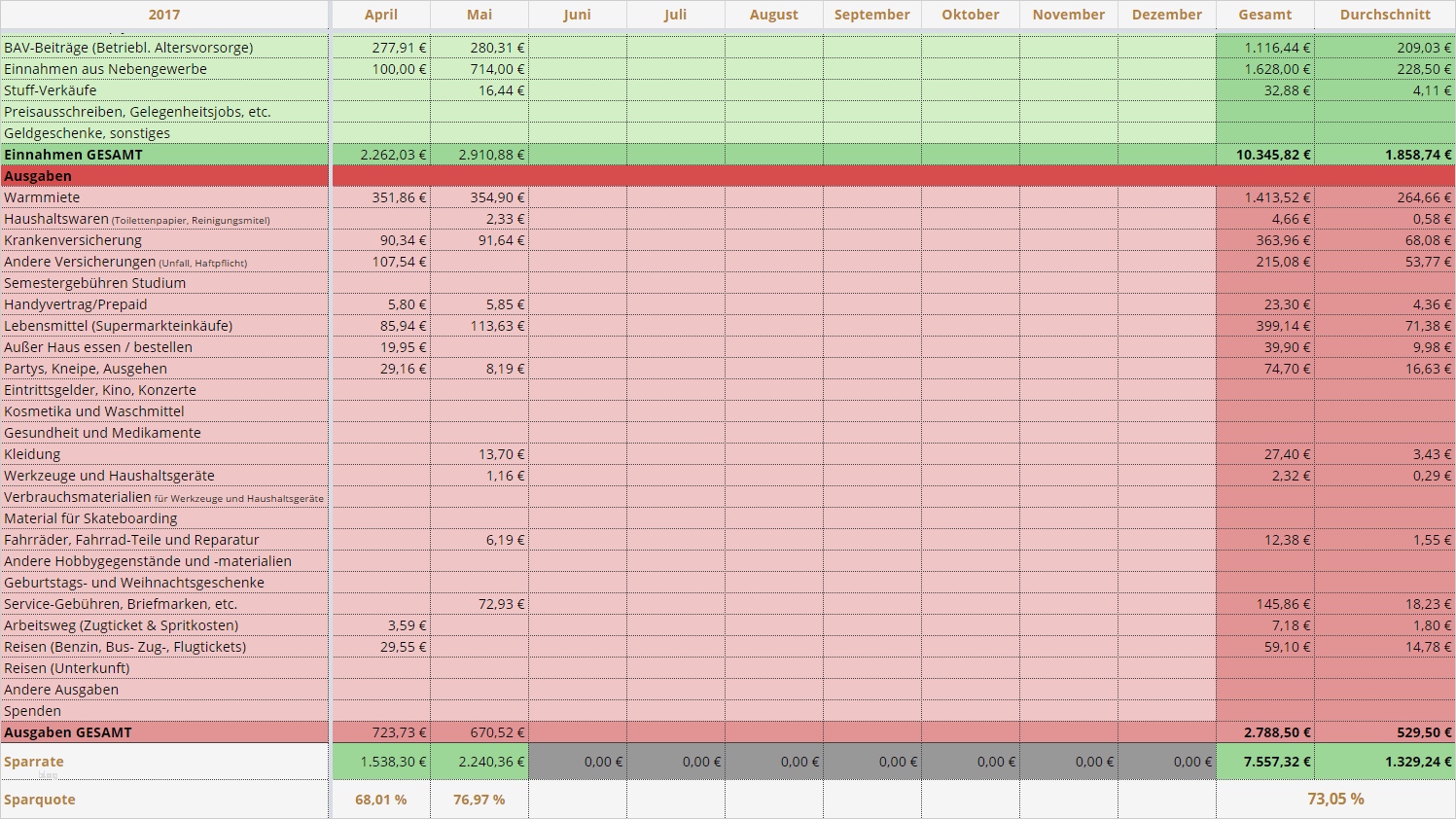Click Mai Ausgaben total 670,52 €

(497, 732)
